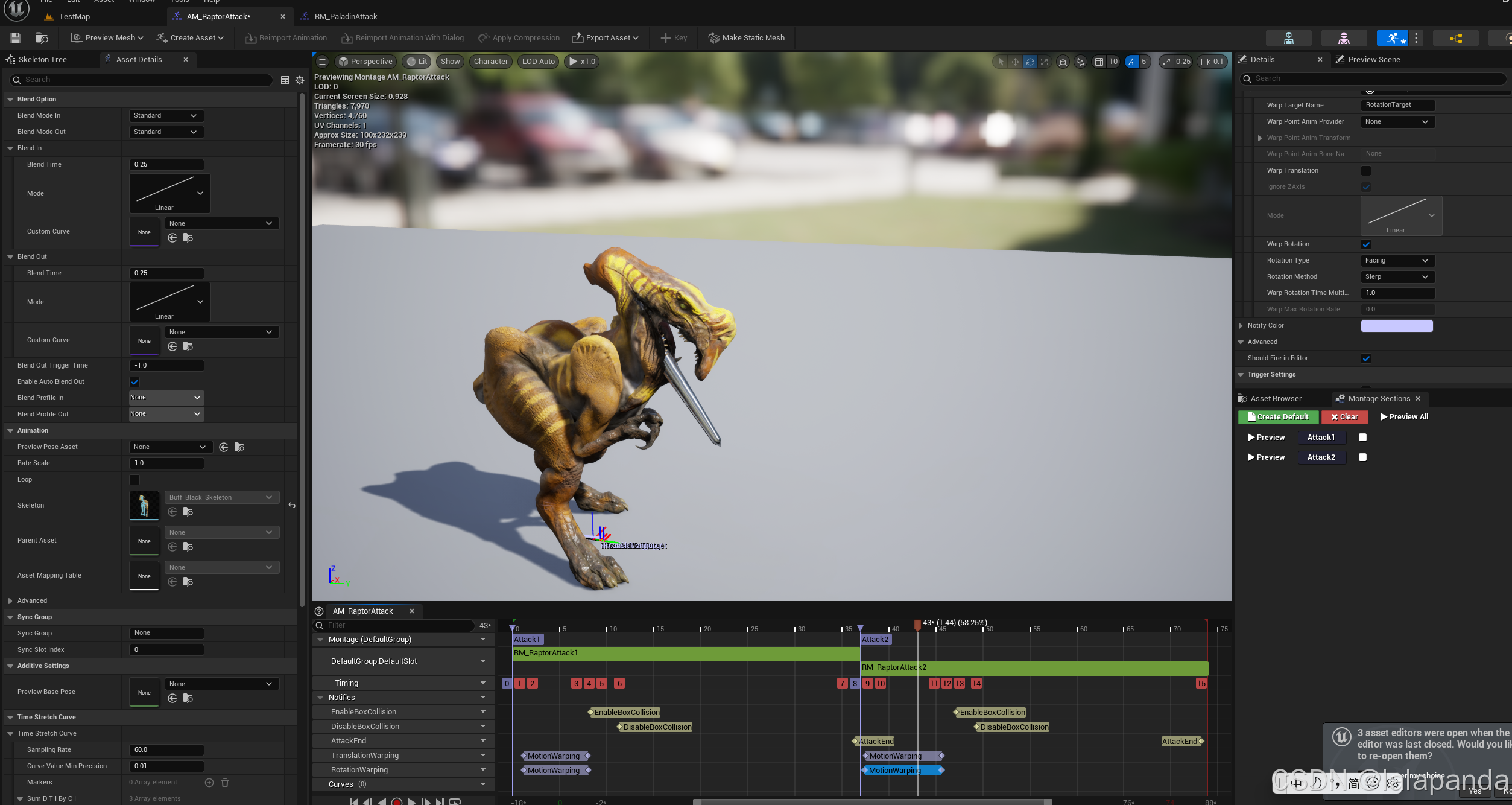Enable the Loop checkbox
This screenshot has height=805, width=1512.
pyautogui.click(x=134, y=480)
